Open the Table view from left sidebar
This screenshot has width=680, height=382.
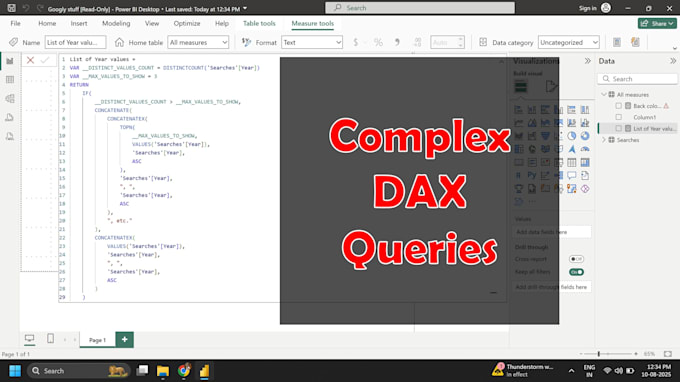click(10, 80)
